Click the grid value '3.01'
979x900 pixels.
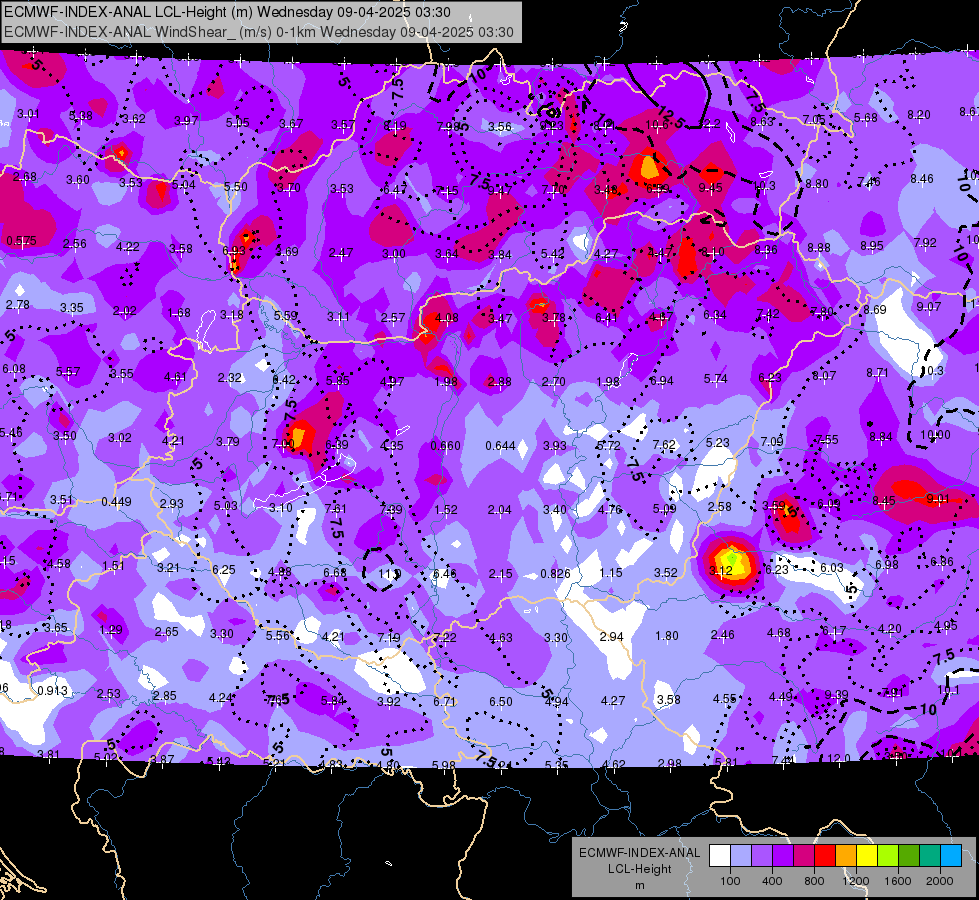point(28,114)
